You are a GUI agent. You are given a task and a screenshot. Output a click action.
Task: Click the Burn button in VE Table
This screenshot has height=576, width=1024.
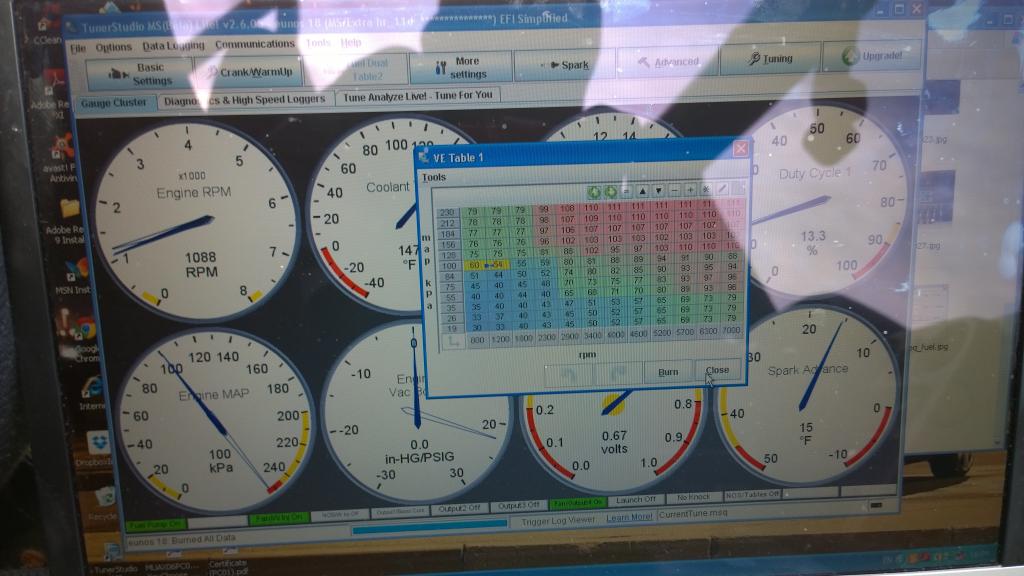click(x=668, y=372)
